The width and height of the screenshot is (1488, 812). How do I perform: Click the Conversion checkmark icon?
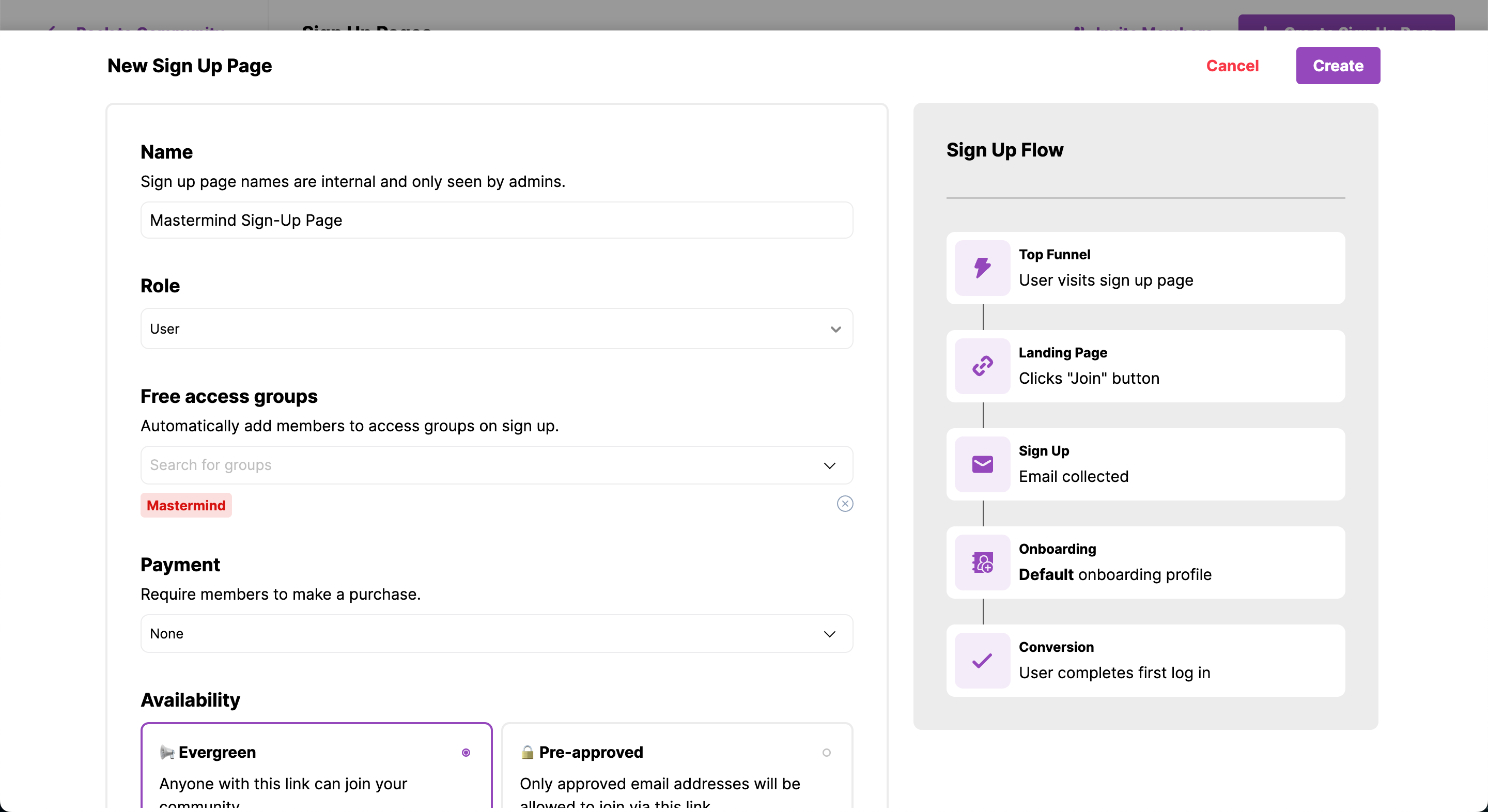point(982,661)
